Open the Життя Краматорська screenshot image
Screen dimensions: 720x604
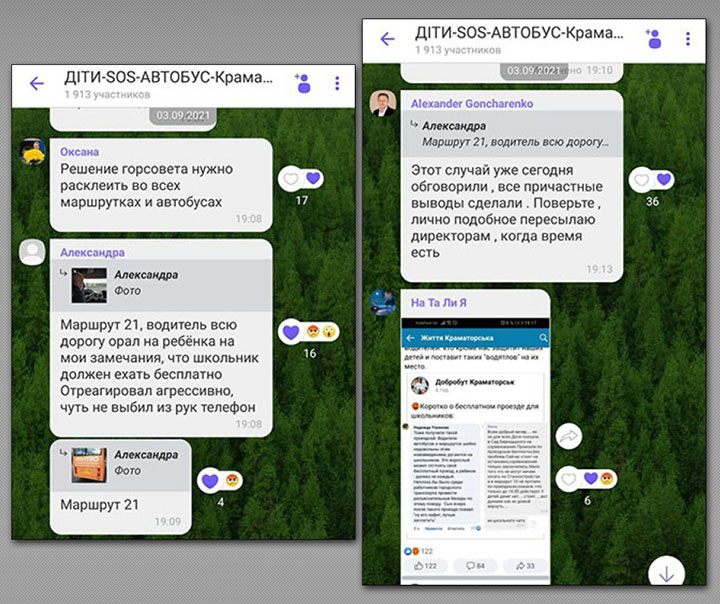pos(475,440)
